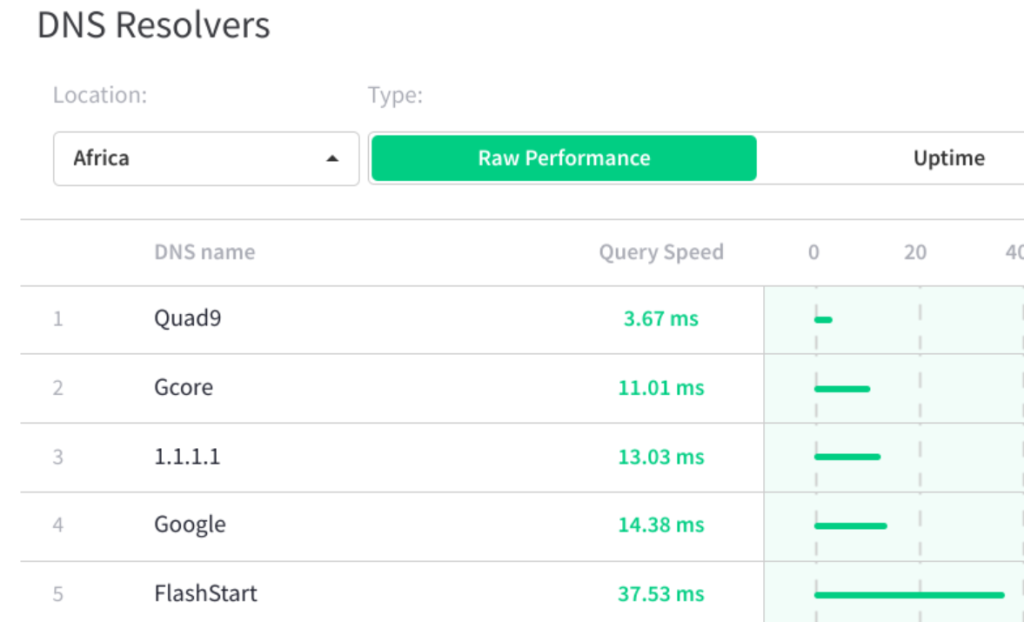Click the Google query speed bar
The image size is (1024, 622).
850,525
